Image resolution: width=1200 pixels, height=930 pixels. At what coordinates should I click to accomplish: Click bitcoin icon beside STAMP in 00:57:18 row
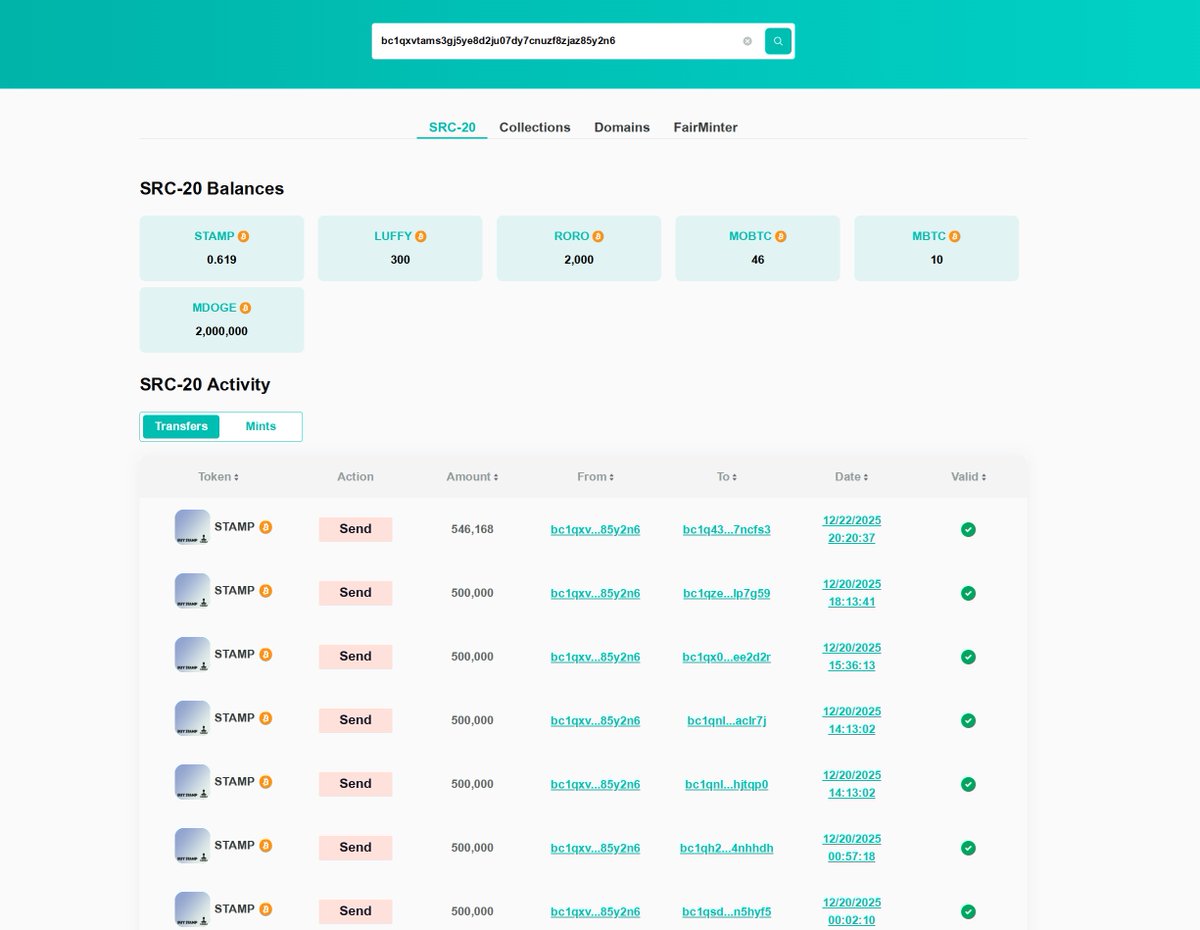(265, 845)
